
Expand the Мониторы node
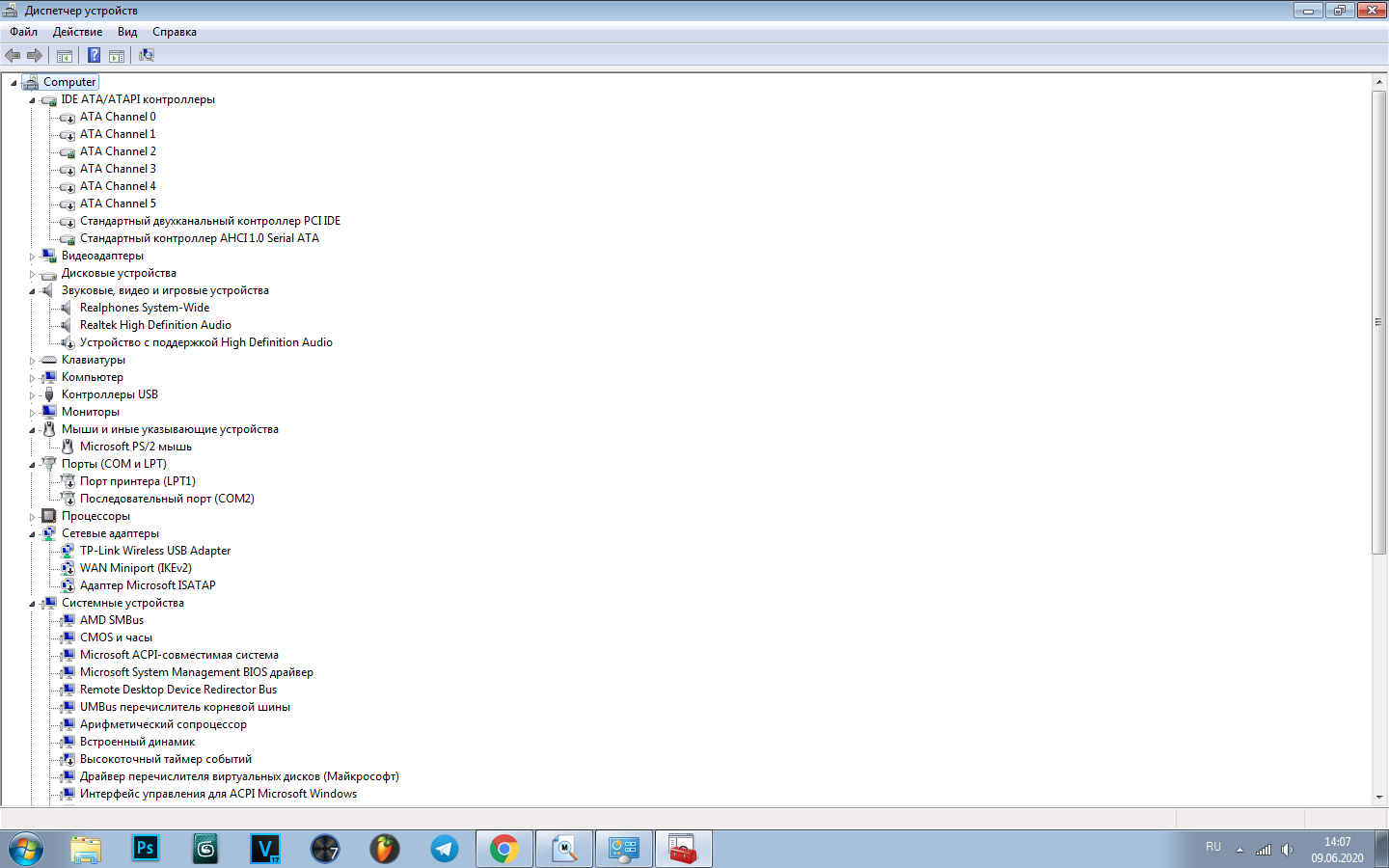[x=32, y=413]
